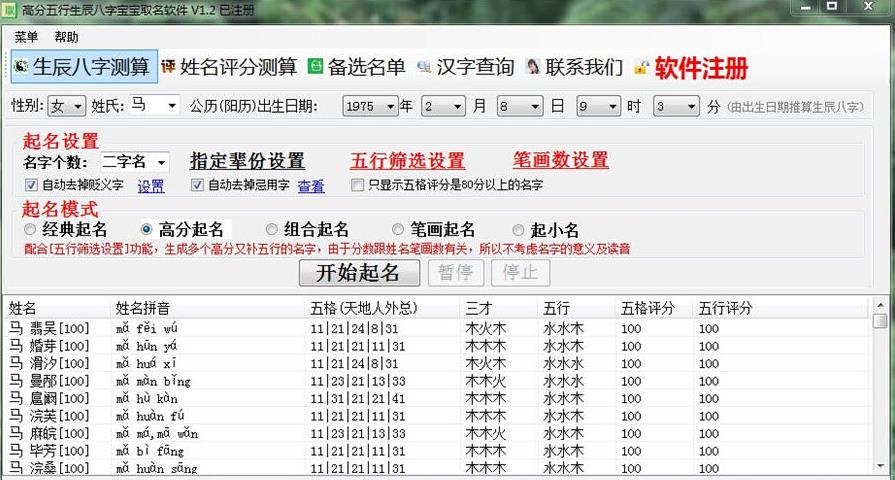Switch to 汉字查询 tab
The image size is (895, 480).
466,67
